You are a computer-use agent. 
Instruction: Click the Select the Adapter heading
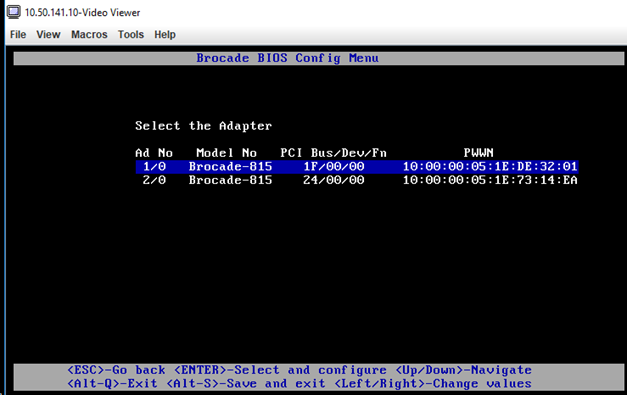pyautogui.click(x=204, y=126)
